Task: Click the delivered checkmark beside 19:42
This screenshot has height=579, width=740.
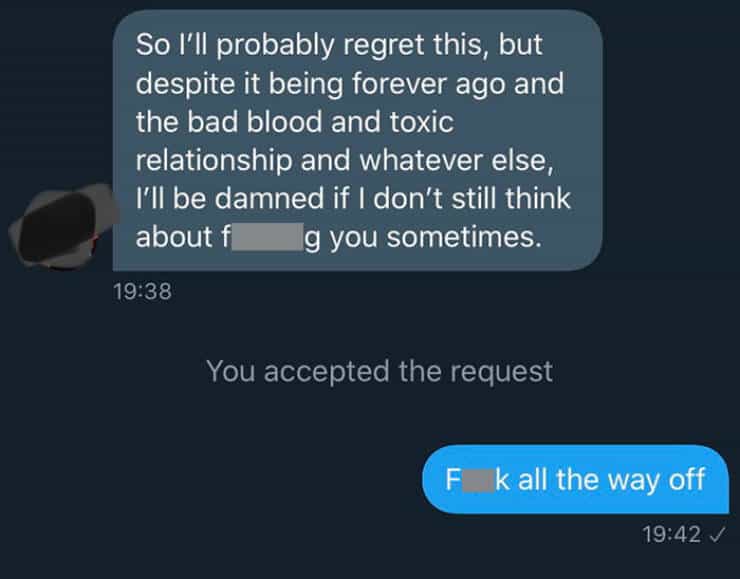Action: [x=717, y=535]
